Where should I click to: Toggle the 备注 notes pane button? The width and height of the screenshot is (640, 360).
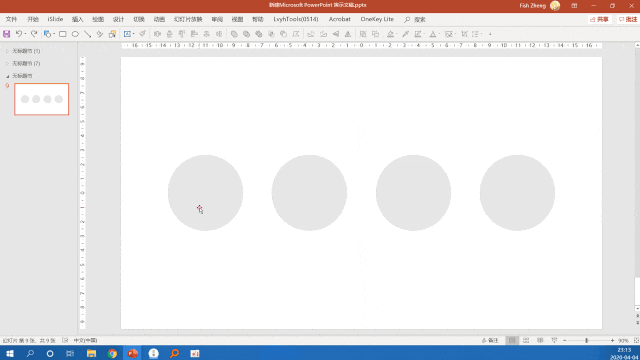(490, 340)
